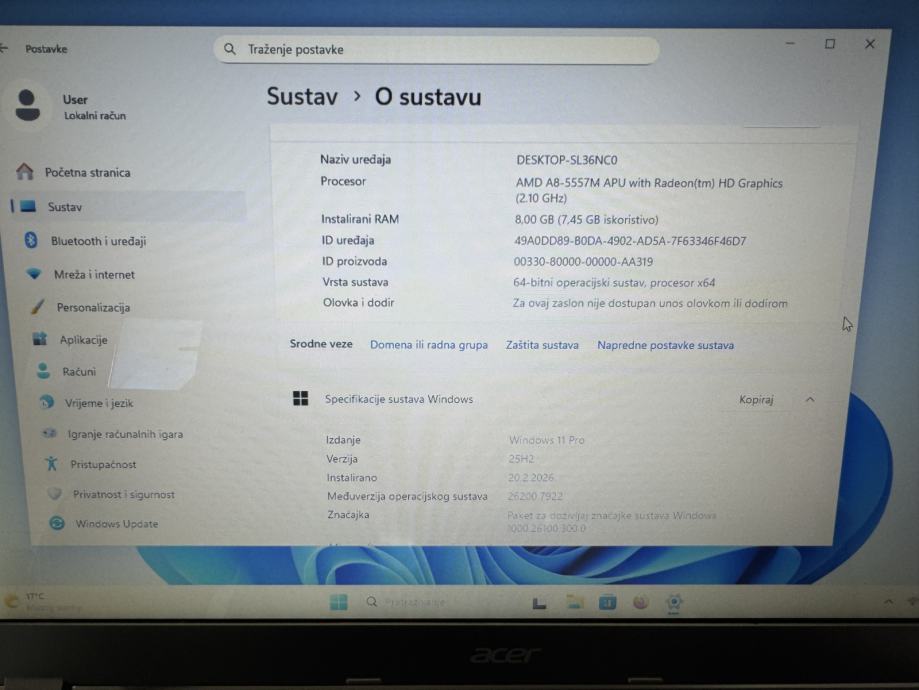Open the Računi person icon
This screenshot has height=690, width=919.
43,371
